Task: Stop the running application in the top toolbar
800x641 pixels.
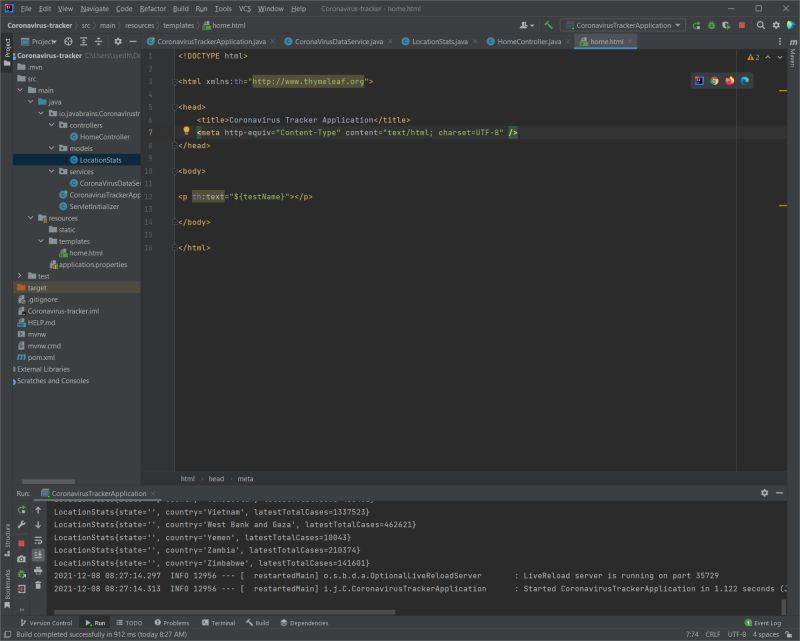Action: pyautogui.click(x=741, y=25)
